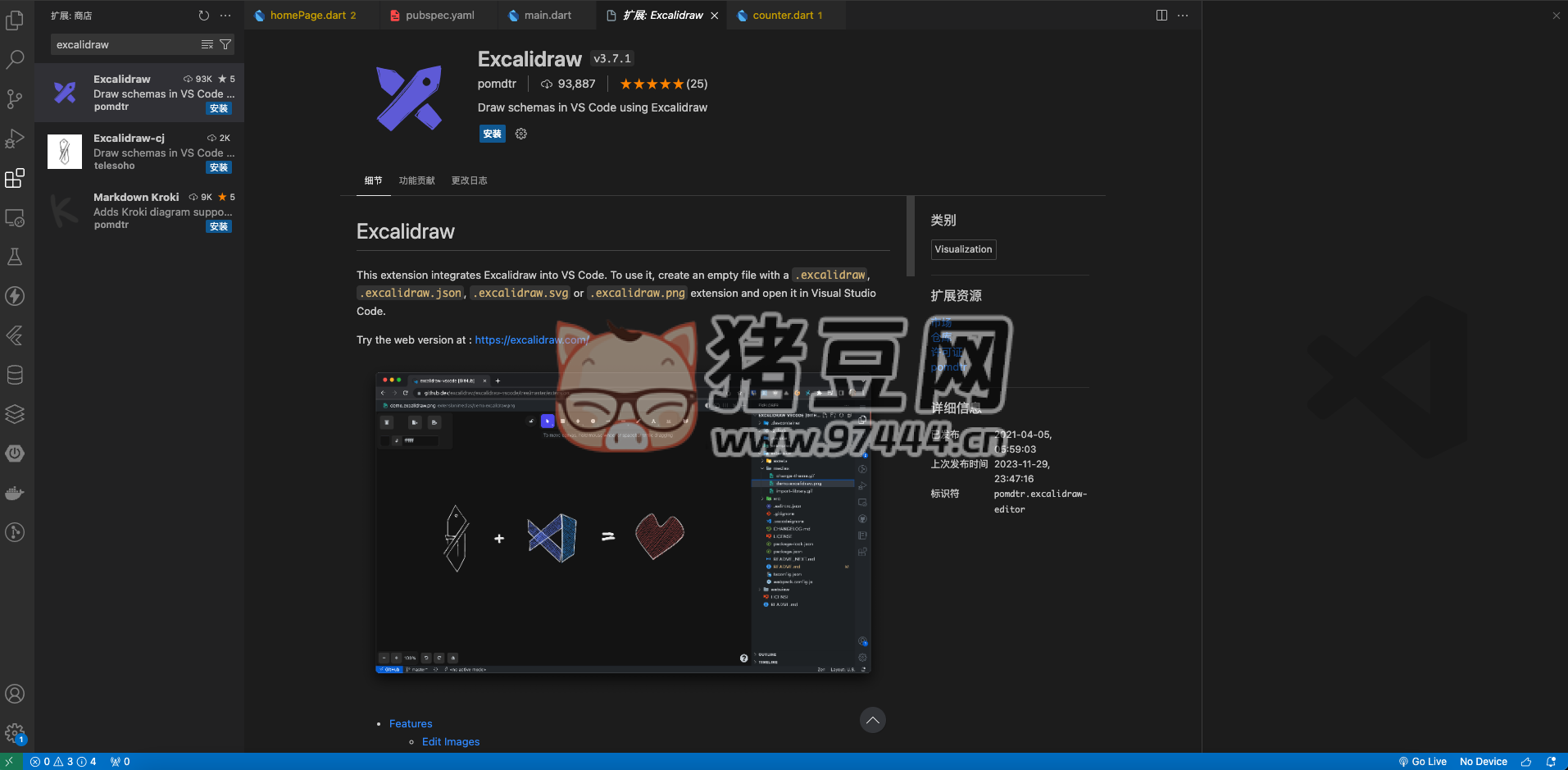Open extensions view more actions menu
Viewport: 1568px width, 770px height.
(x=225, y=16)
